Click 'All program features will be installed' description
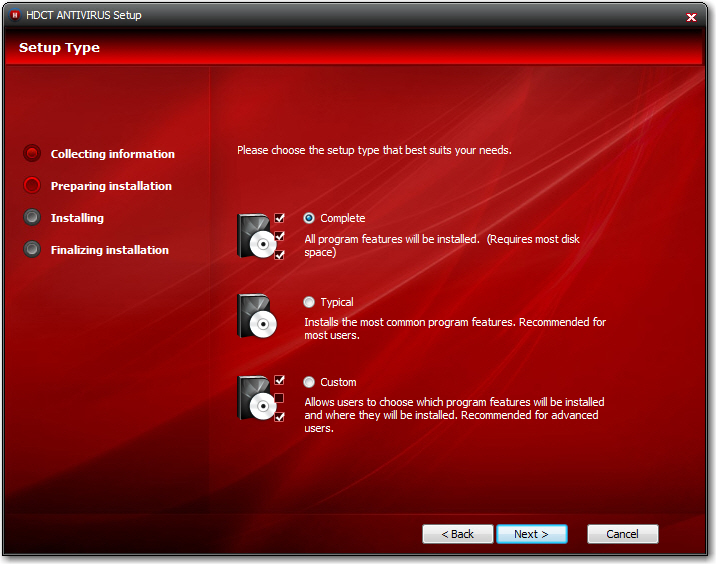Image resolution: width=716 pixels, height=564 pixels. 442,245
